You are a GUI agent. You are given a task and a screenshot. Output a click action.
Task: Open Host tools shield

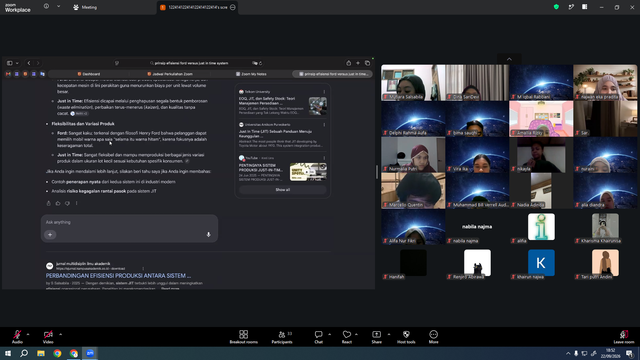tap(406, 337)
